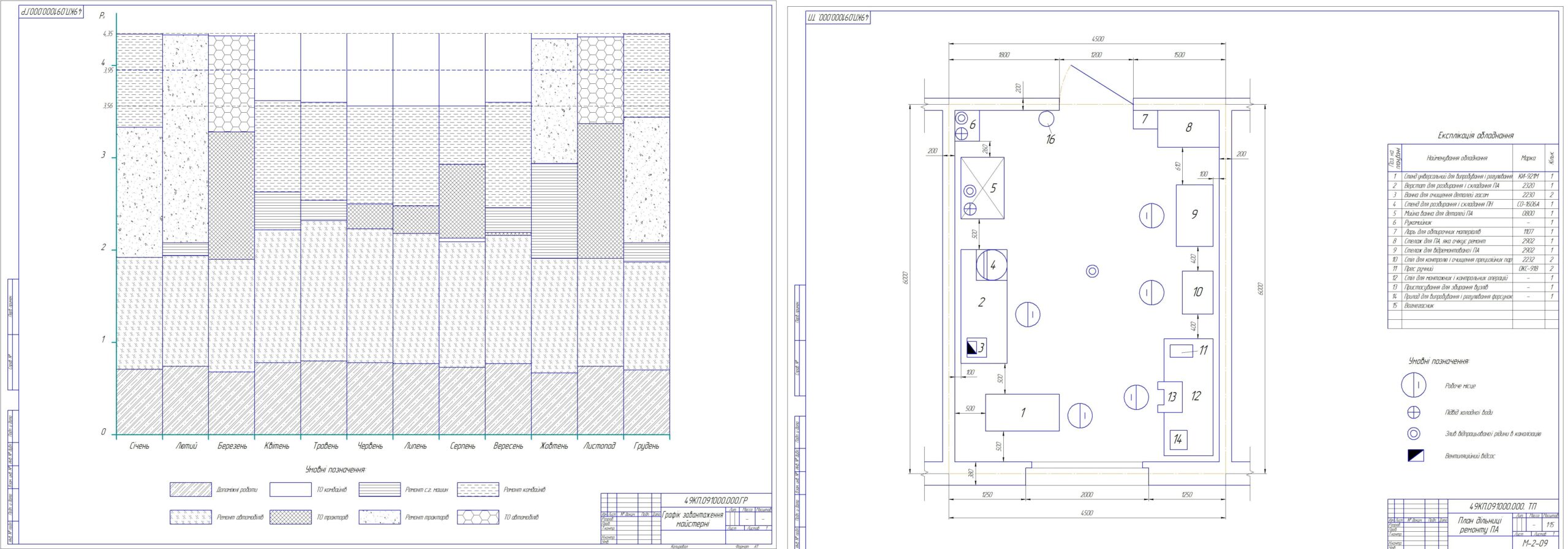Click the 'Експлікація обладнання' table heading

pos(1476,135)
